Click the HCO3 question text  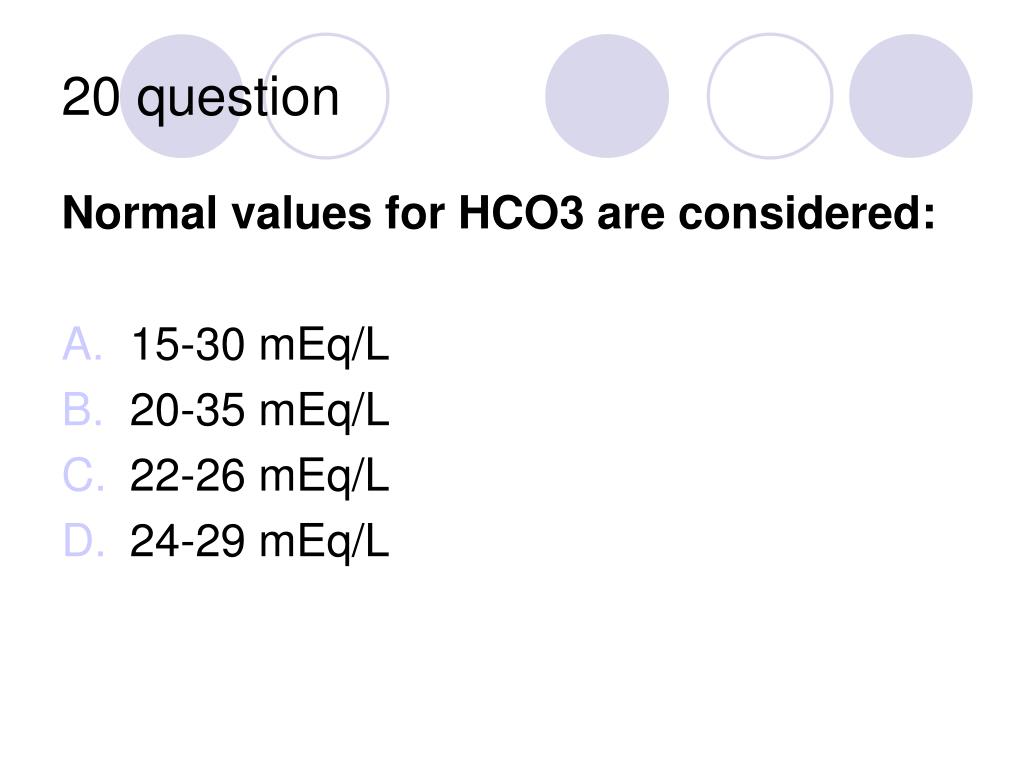pos(498,214)
